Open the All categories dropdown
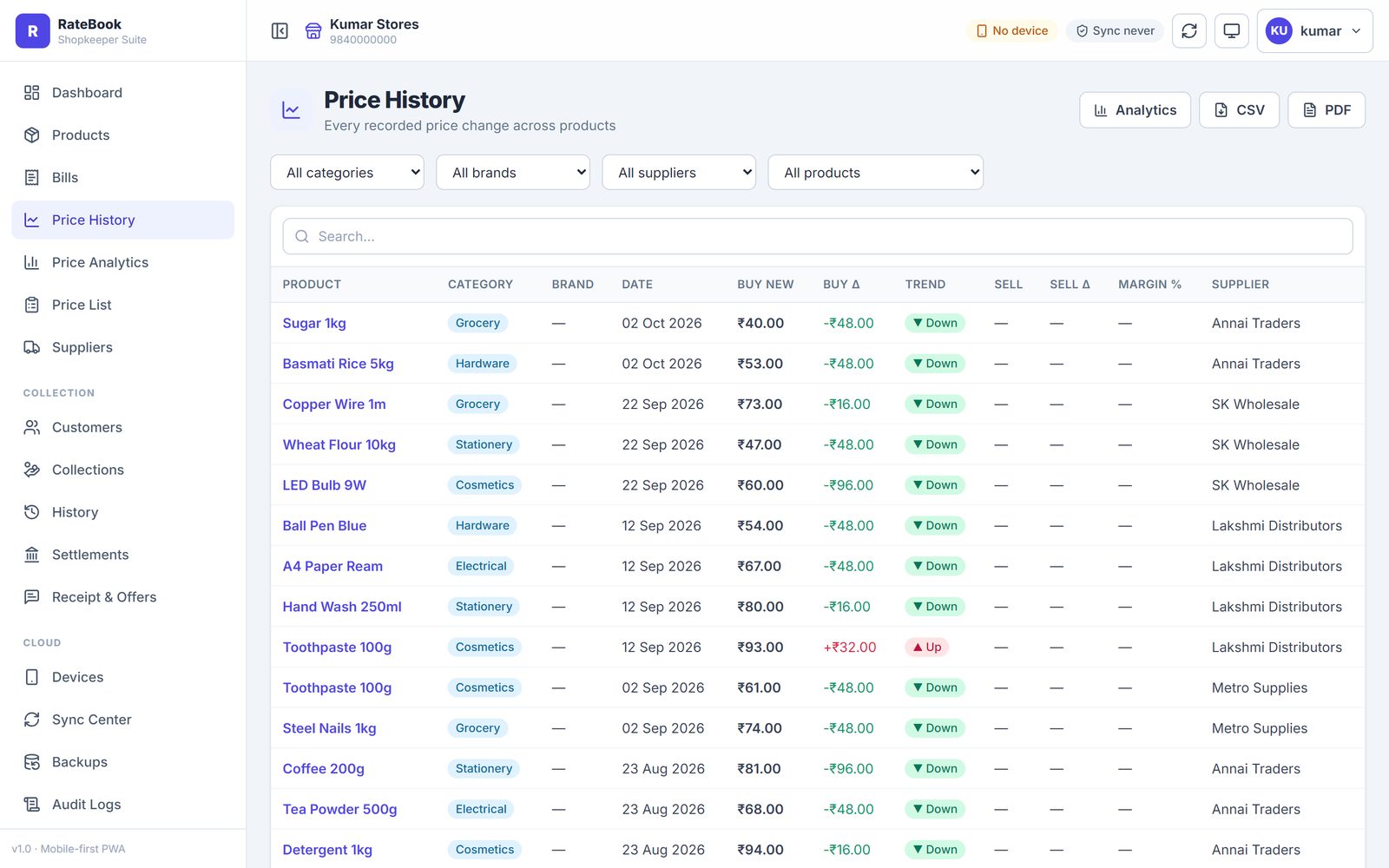This screenshot has width=1389, height=868. (x=347, y=173)
